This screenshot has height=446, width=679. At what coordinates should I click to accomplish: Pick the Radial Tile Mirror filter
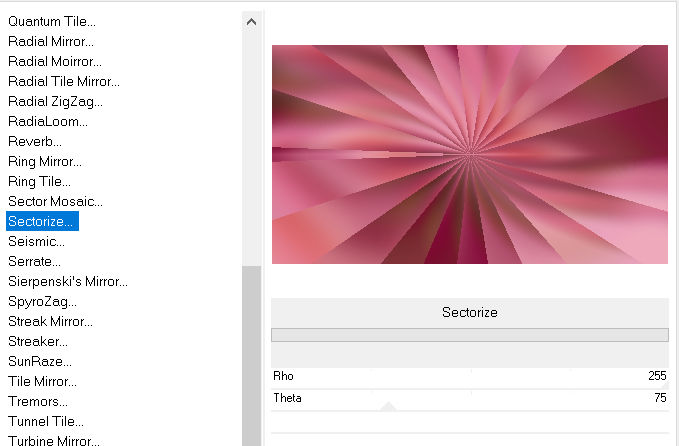point(64,81)
